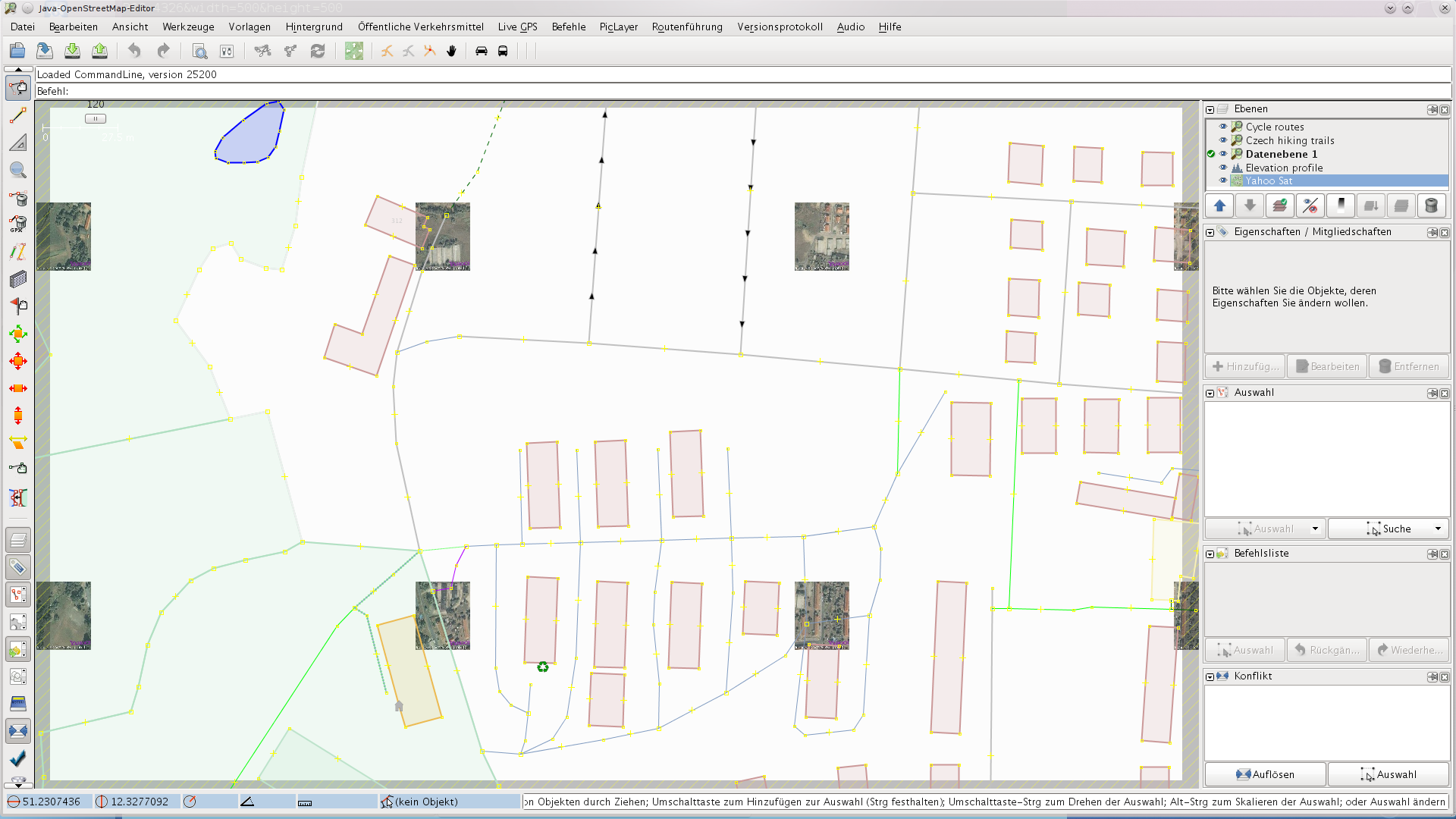Collapse the Befehlsliste panel
1456x819 pixels.
tap(1210, 554)
